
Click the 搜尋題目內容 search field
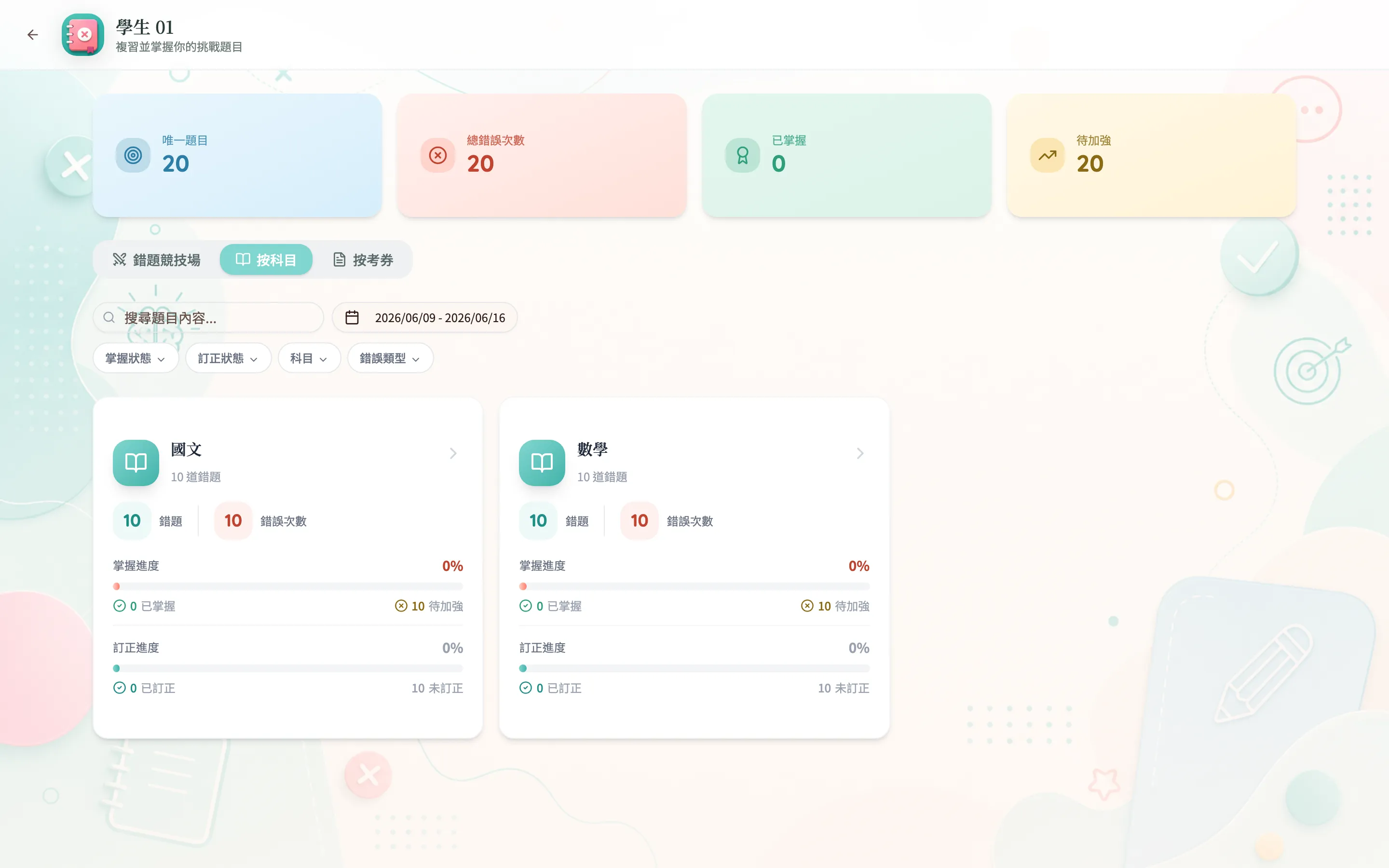point(208,317)
